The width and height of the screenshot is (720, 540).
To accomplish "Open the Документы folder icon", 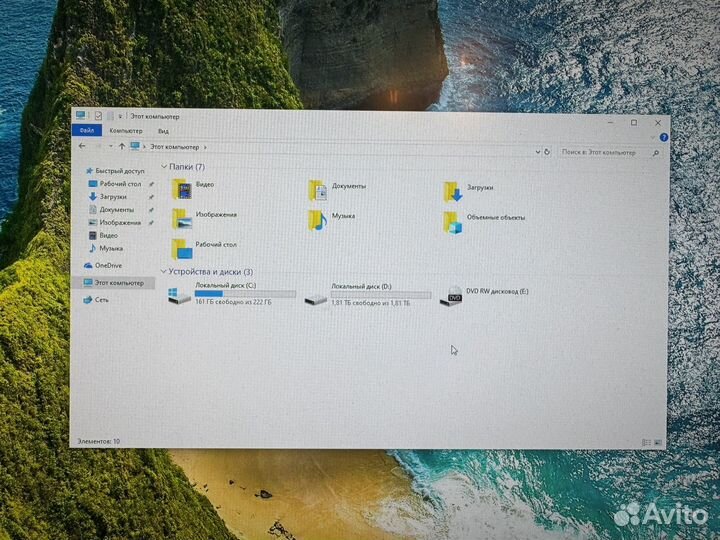I will [318, 190].
